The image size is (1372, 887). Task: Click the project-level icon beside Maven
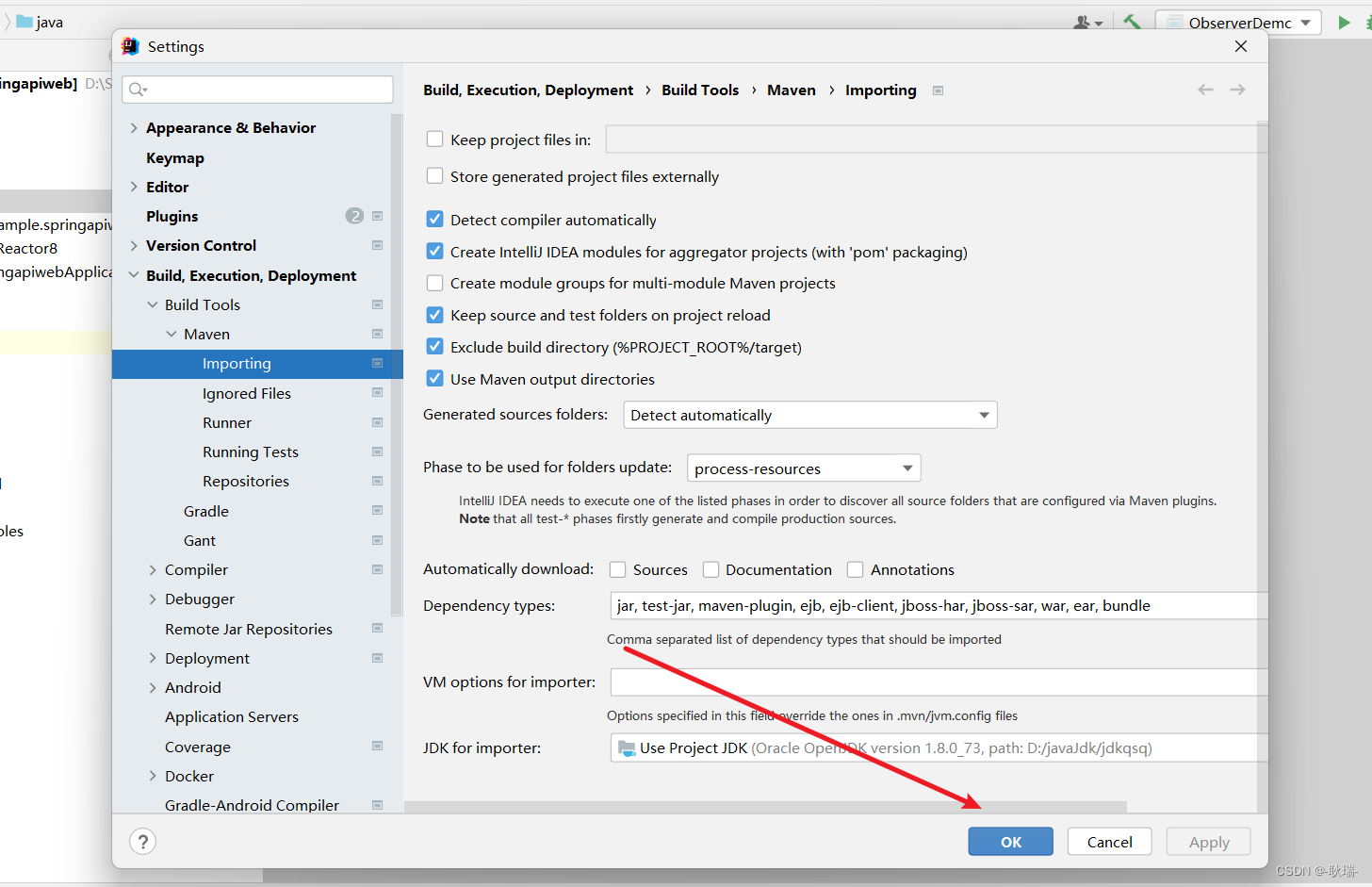(377, 334)
